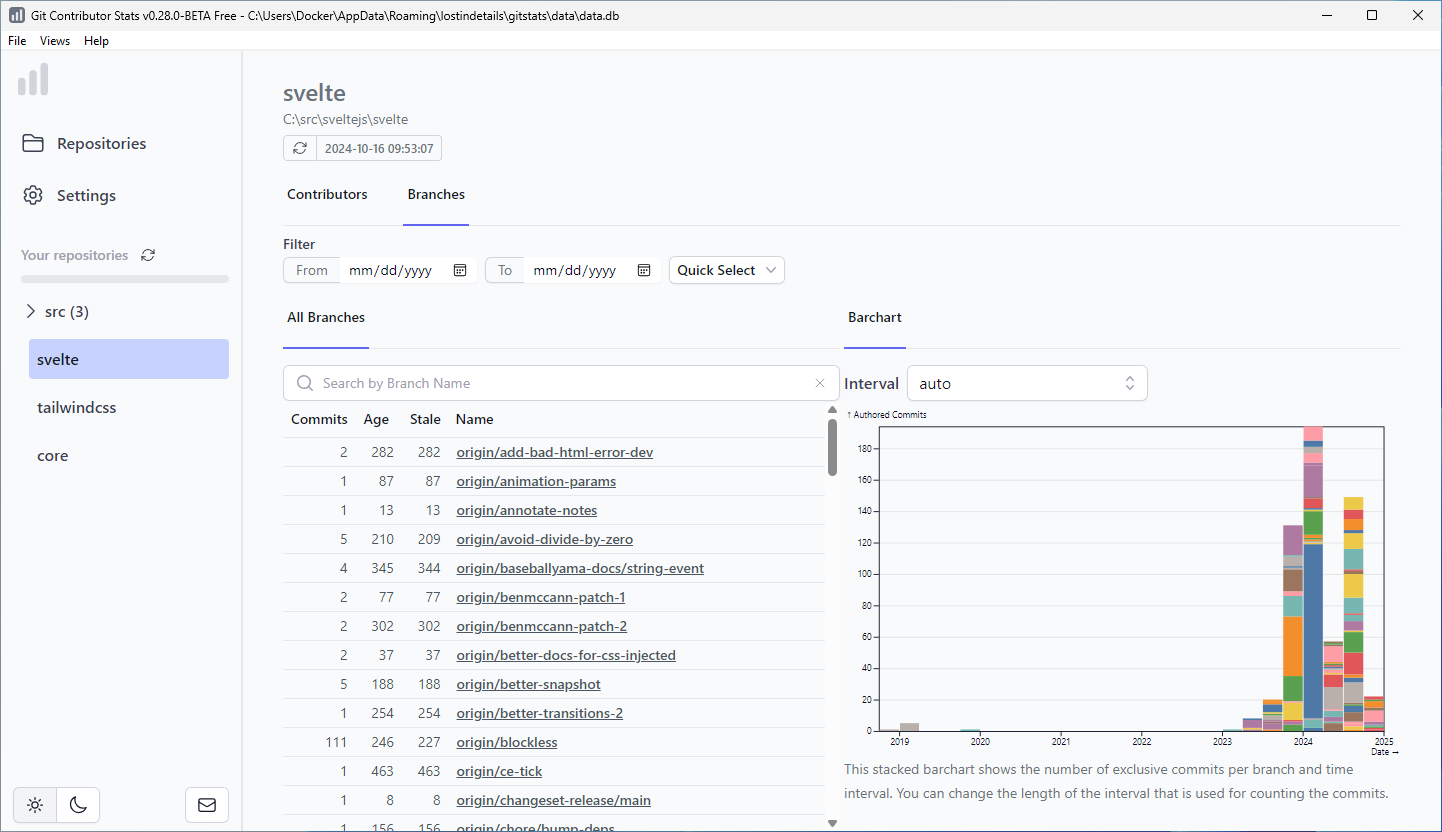Open branch origin/blockless
Viewport: 1442px width, 832px height.
point(507,742)
